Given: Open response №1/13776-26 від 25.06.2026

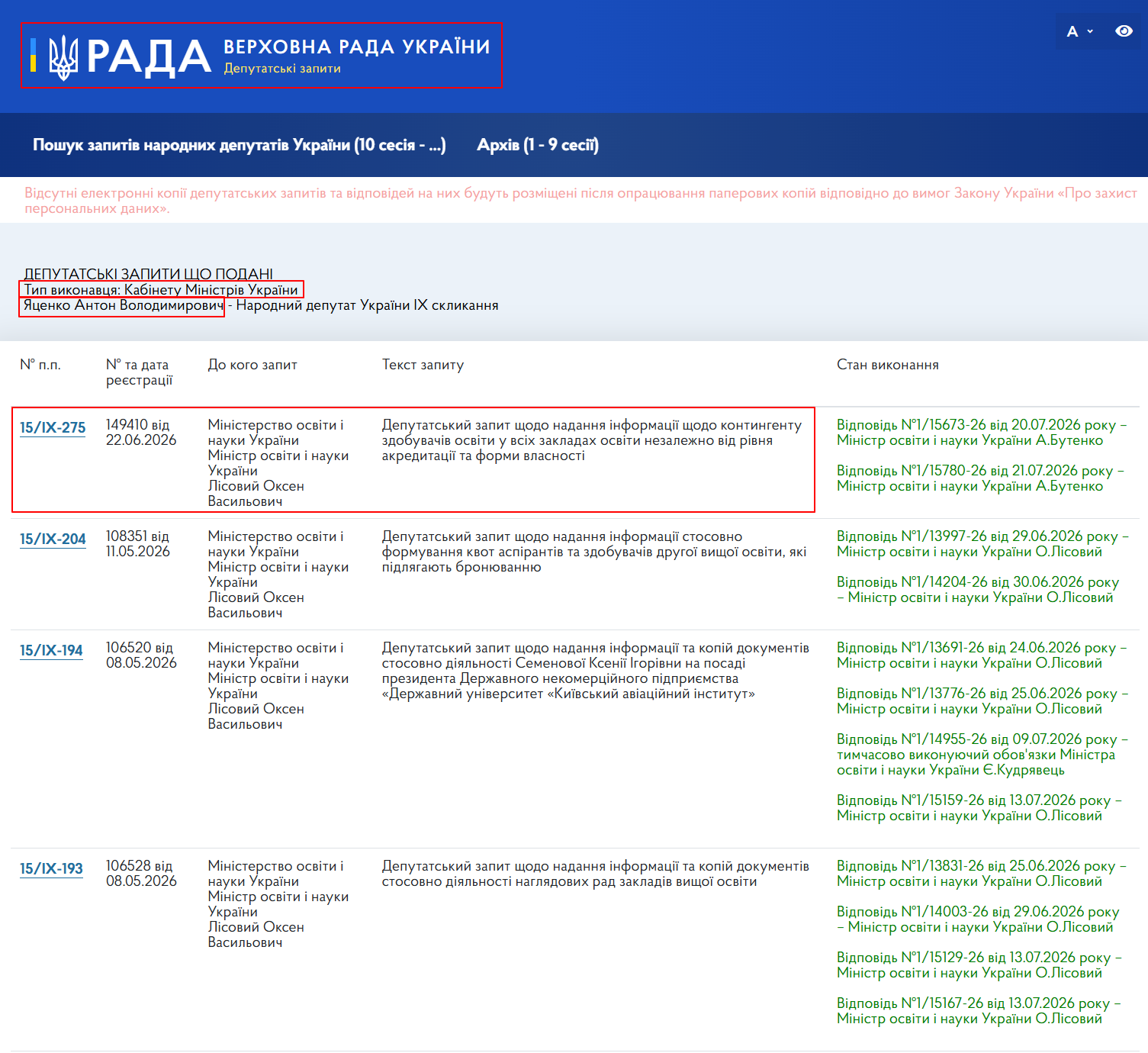Looking at the screenshot, I should pyautogui.click(x=982, y=701).
